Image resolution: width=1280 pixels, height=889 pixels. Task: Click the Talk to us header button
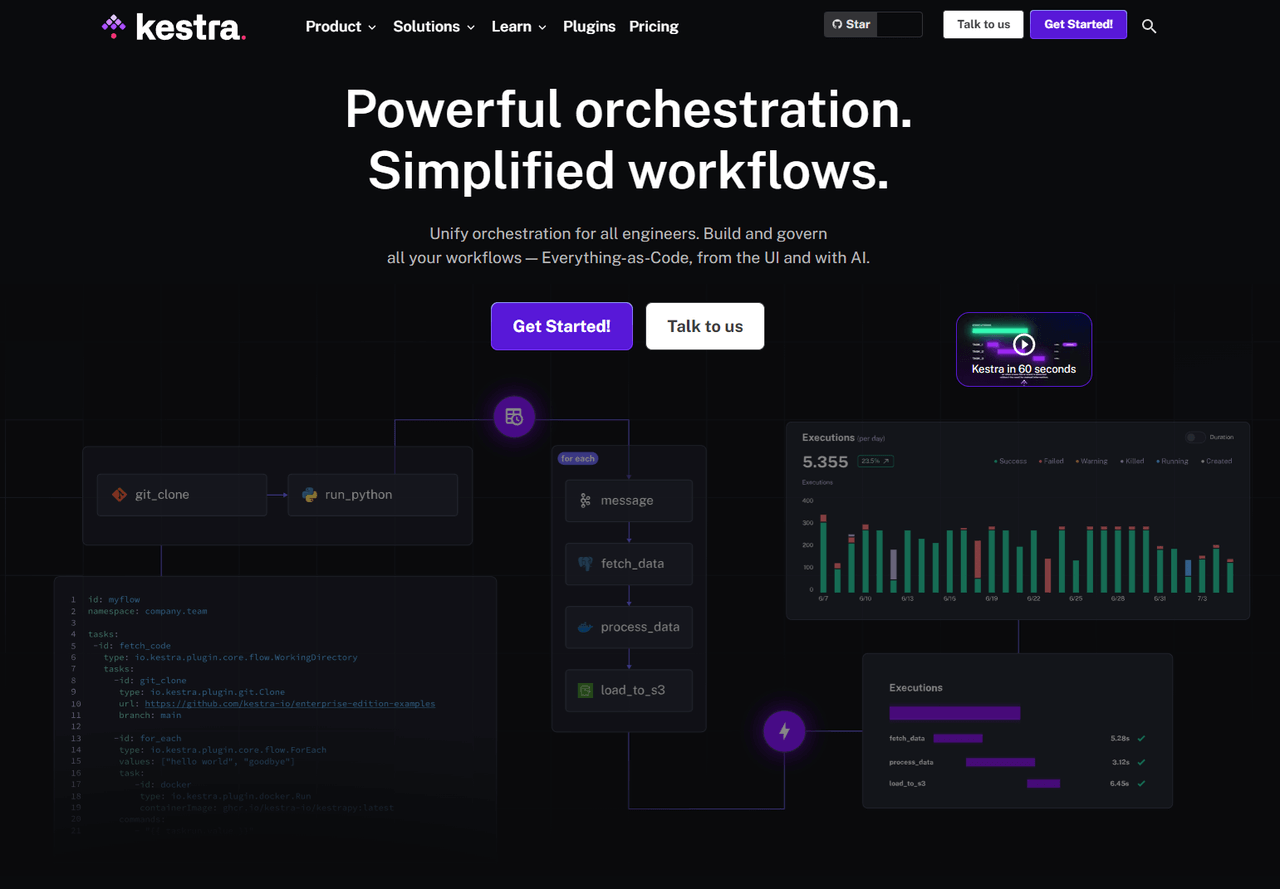click(x=983, y=24)
